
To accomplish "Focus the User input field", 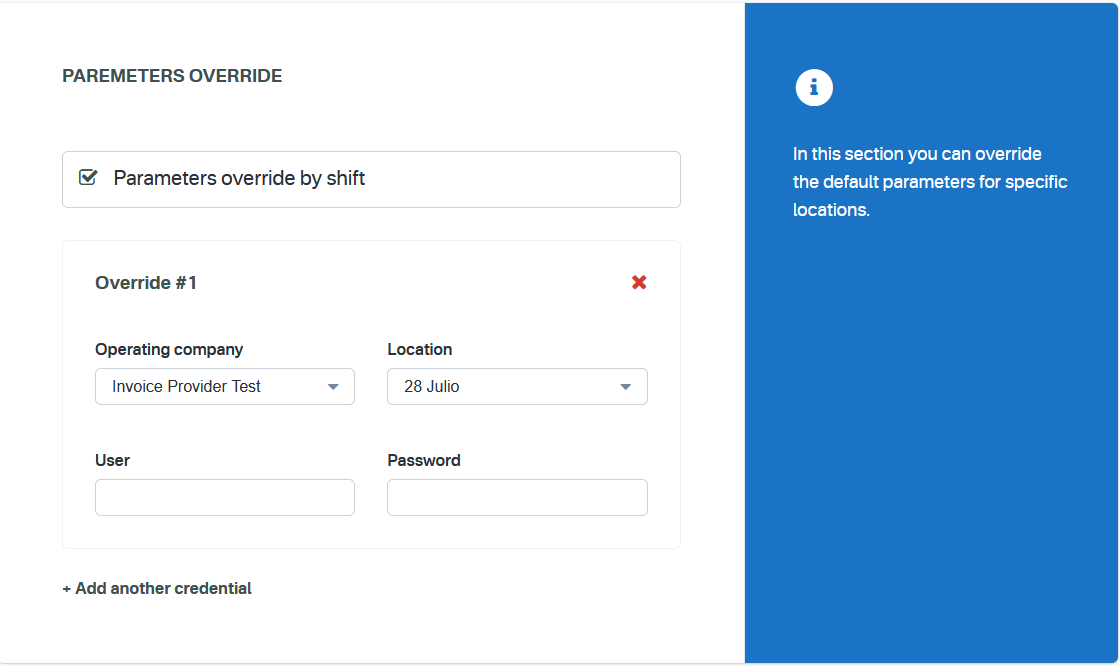I will 225,497.
